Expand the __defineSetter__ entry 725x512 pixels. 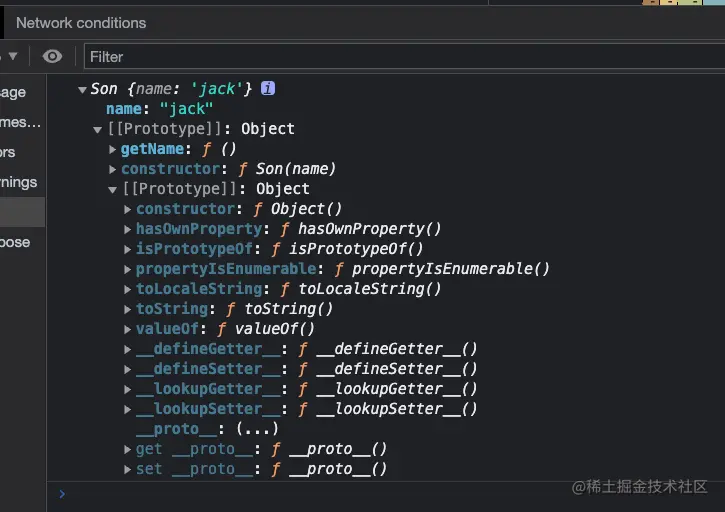[x=128, y=369]
